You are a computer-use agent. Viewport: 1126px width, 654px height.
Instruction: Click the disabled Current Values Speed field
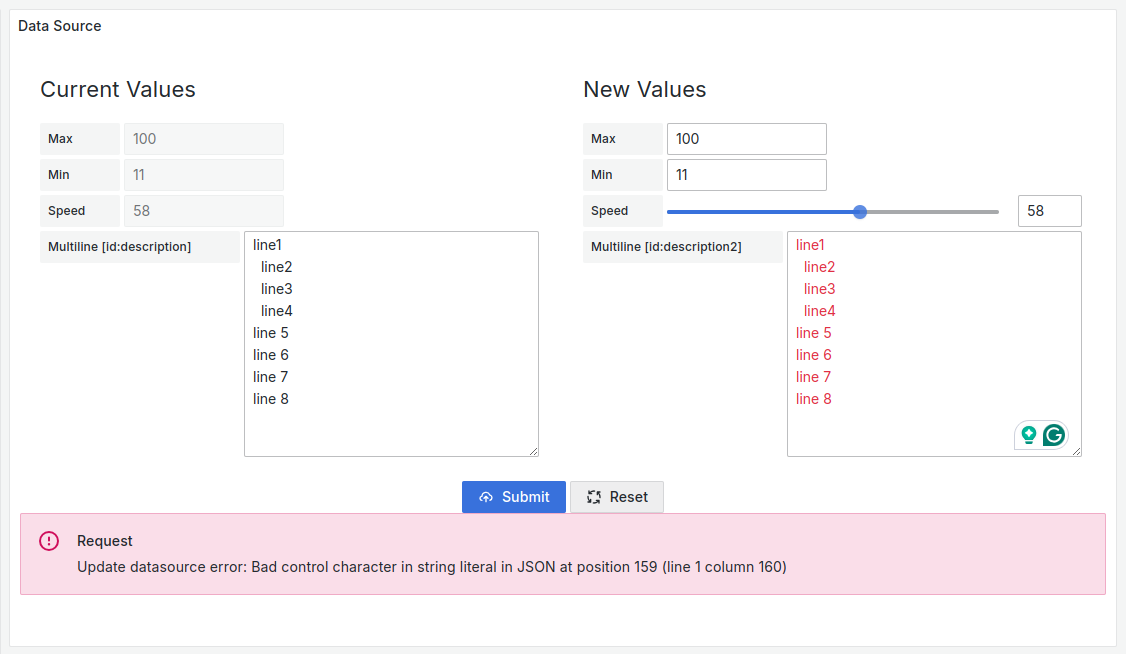203,211
